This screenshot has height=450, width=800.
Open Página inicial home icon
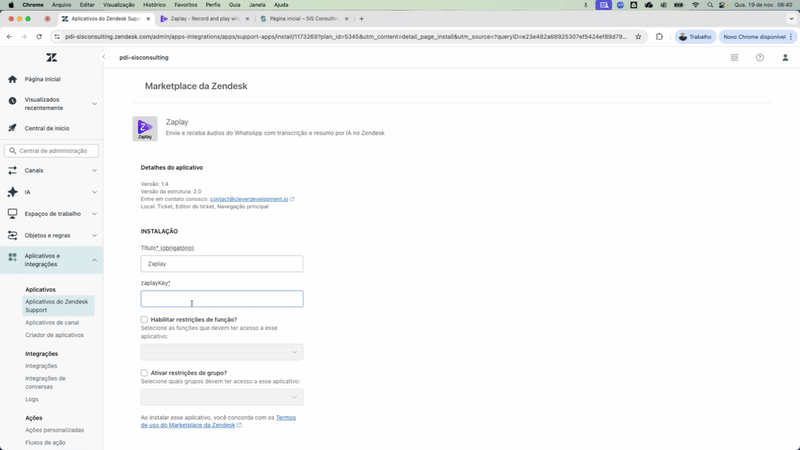coord(13,79)
